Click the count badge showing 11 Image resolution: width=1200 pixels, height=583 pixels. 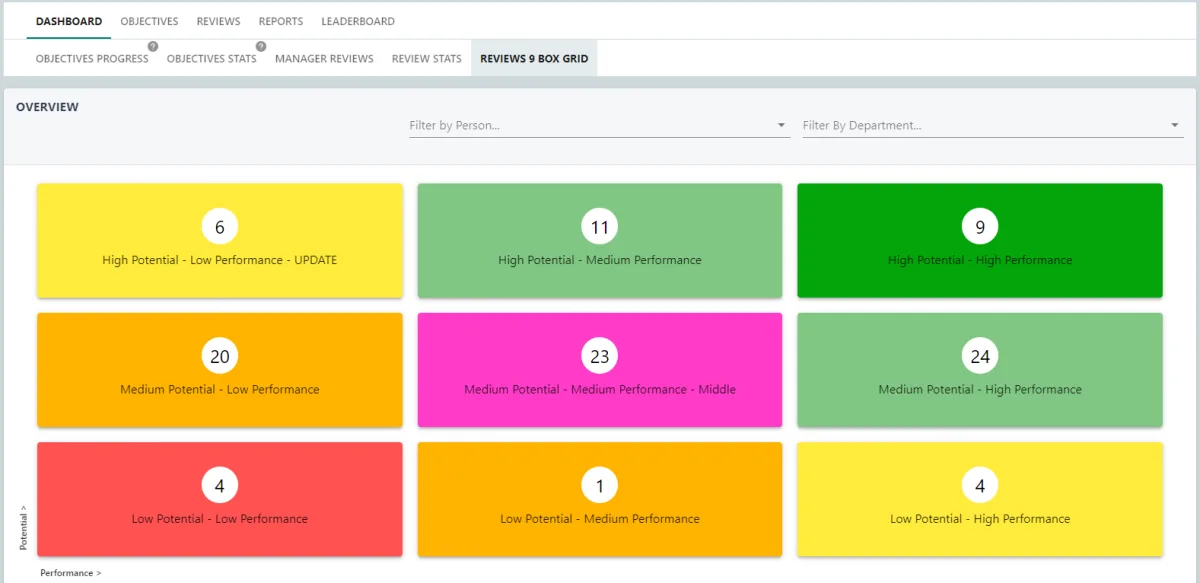click(x=600, y=227)
